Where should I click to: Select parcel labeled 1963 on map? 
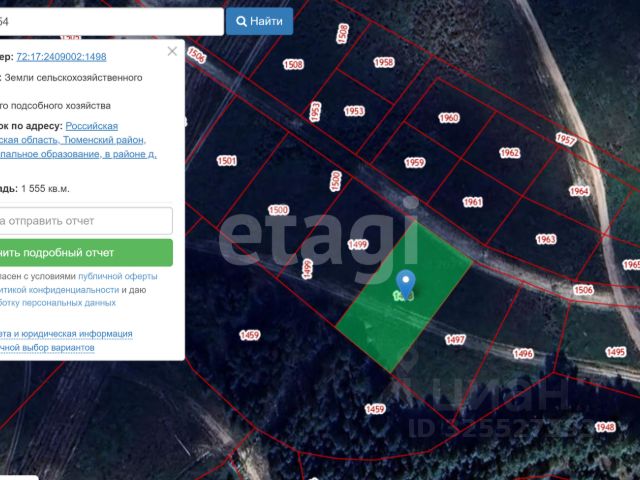[x=546, y=239]
